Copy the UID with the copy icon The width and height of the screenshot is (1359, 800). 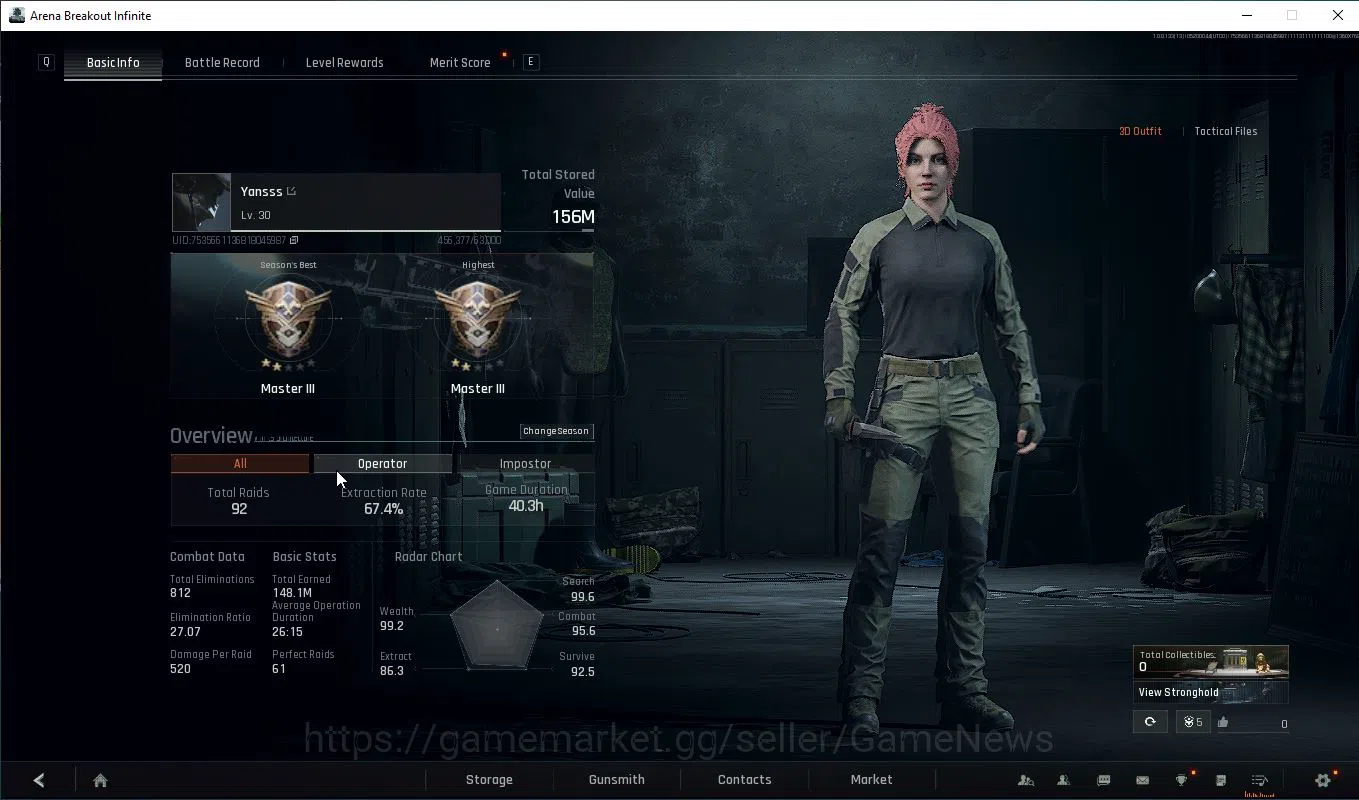pos(294,240)
